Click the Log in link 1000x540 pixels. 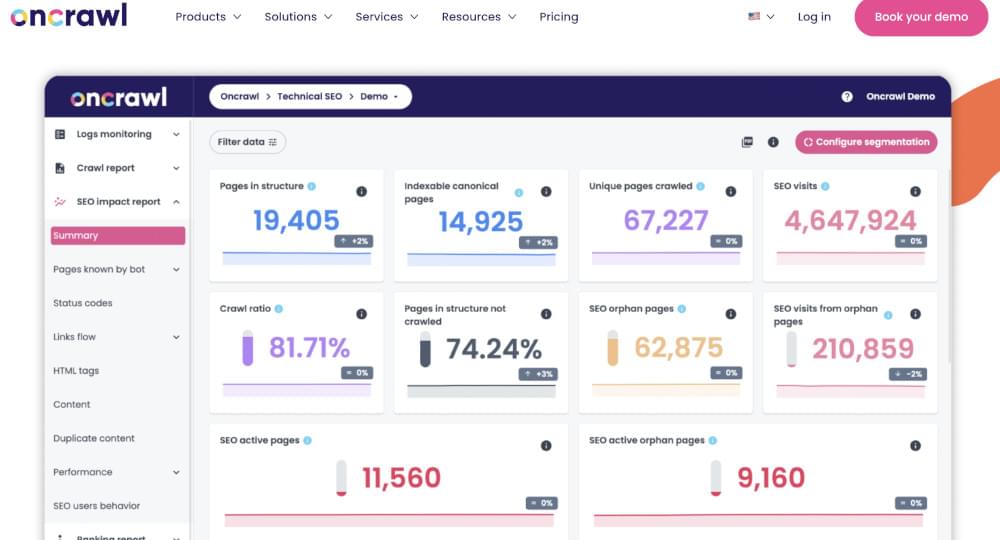click(x=814, y=17)
